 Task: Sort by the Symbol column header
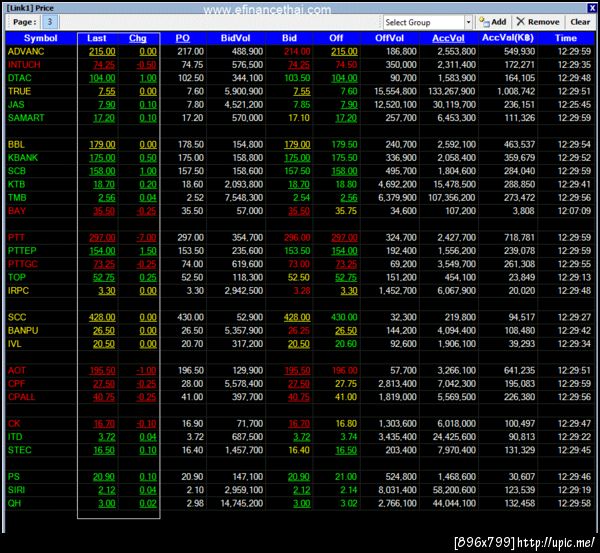point(41,38)
